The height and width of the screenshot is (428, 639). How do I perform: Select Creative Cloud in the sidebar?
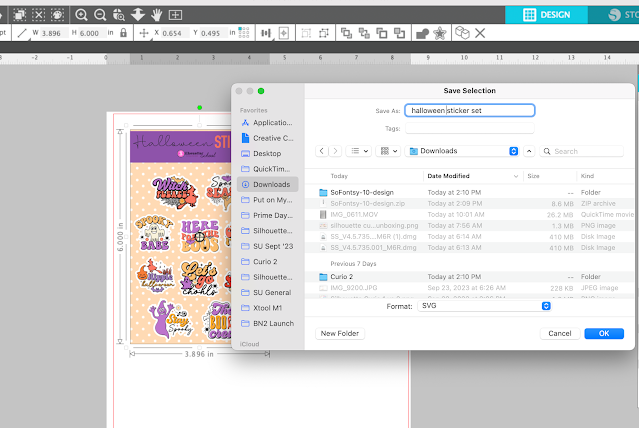[267, 138]
